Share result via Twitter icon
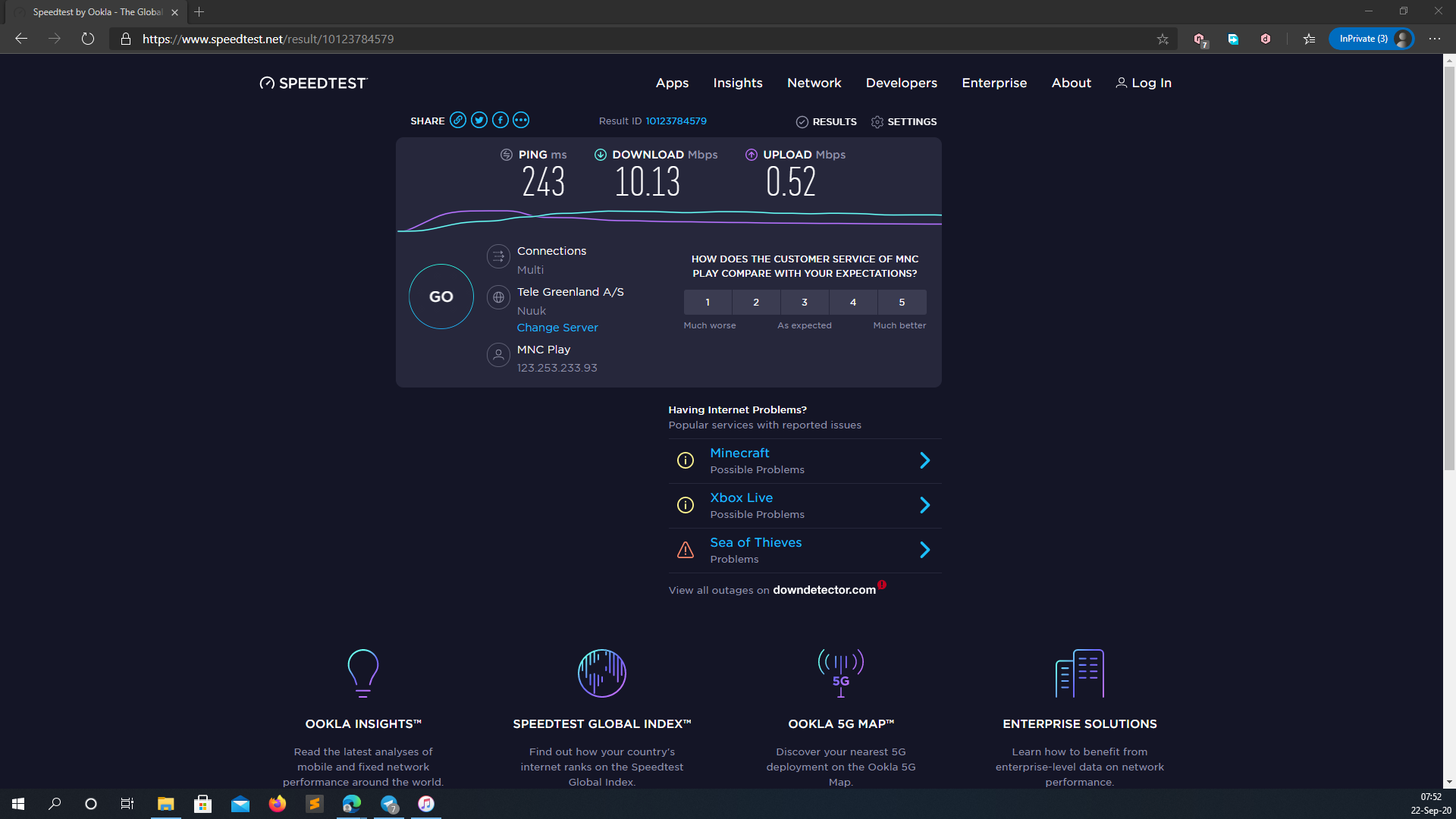This screenshot has height=819, width=1456. pos(479,120)
